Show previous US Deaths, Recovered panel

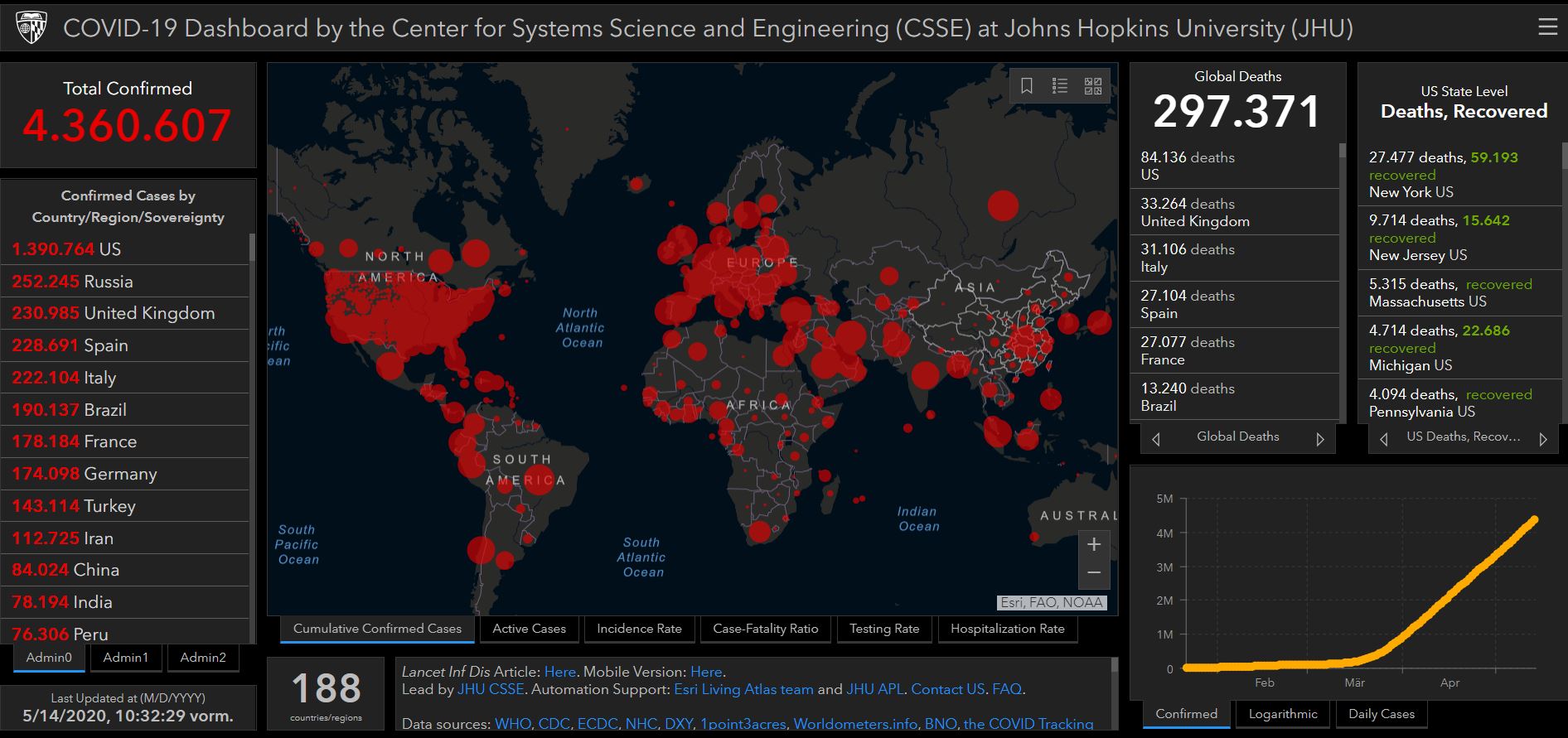pos(1383,439)
